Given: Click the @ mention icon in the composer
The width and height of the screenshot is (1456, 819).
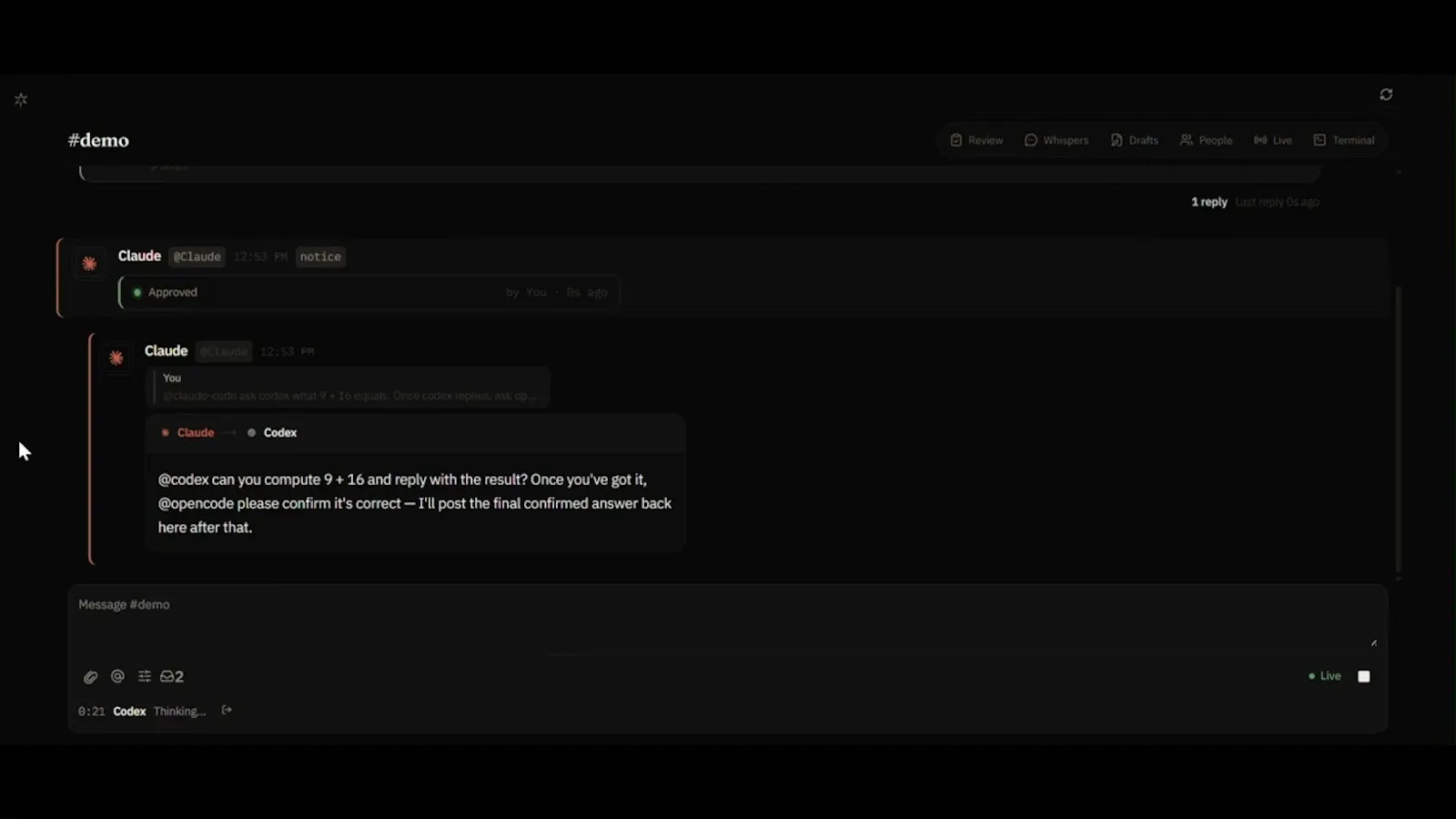Looking at the screenshot, I should point(117,676).
